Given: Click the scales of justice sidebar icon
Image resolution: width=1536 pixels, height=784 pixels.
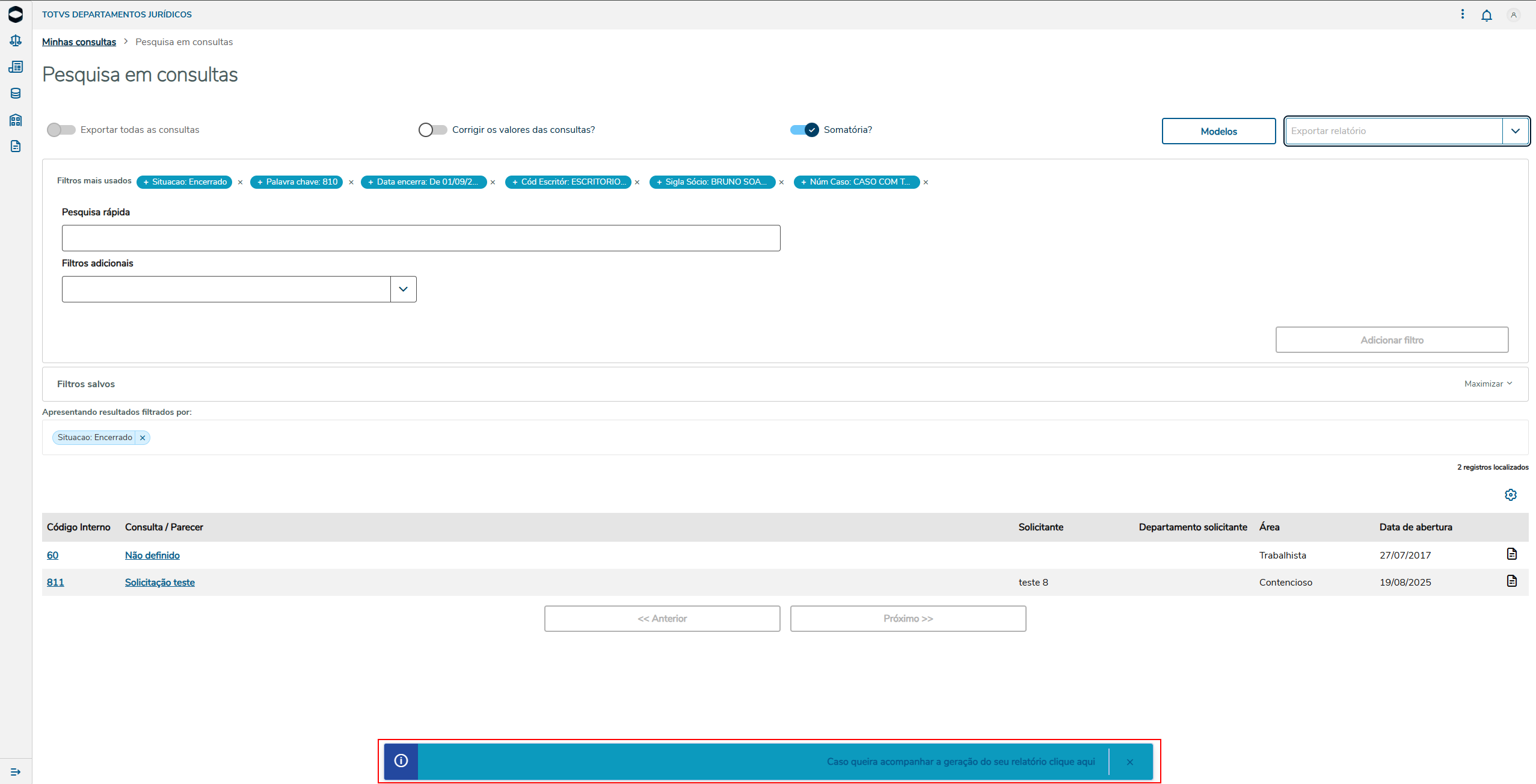Looking at the screenshot, I should click(x=16, y=41).
